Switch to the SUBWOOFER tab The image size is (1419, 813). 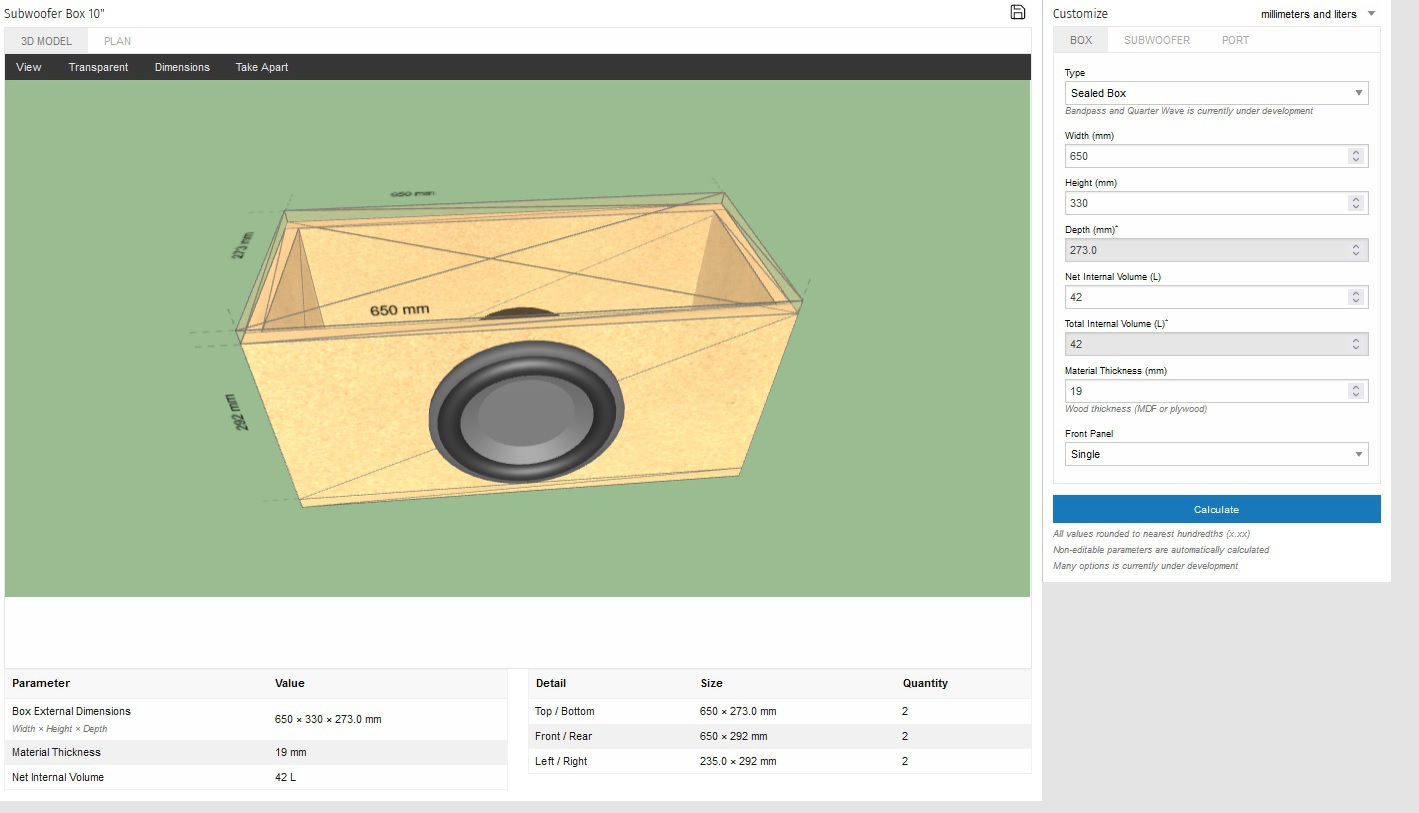(1157, 40)
